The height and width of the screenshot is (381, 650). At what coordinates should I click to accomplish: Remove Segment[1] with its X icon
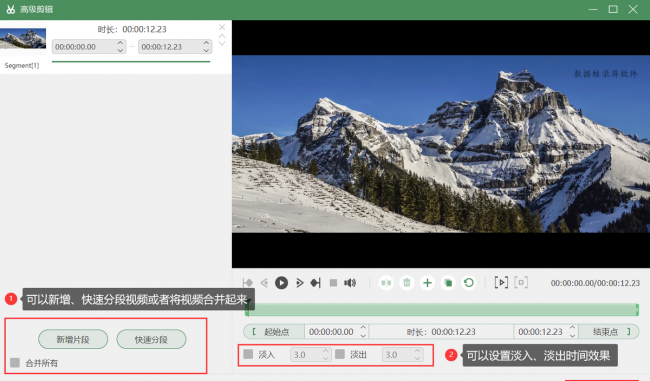coord(222,27)
